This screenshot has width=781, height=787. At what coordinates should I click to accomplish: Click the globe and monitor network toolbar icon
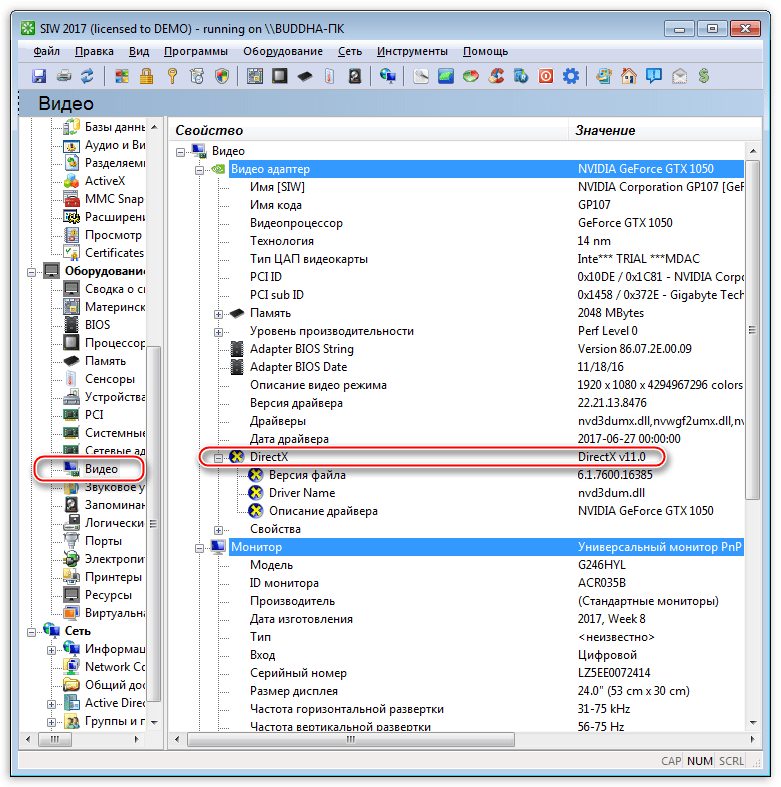(387, 76)
